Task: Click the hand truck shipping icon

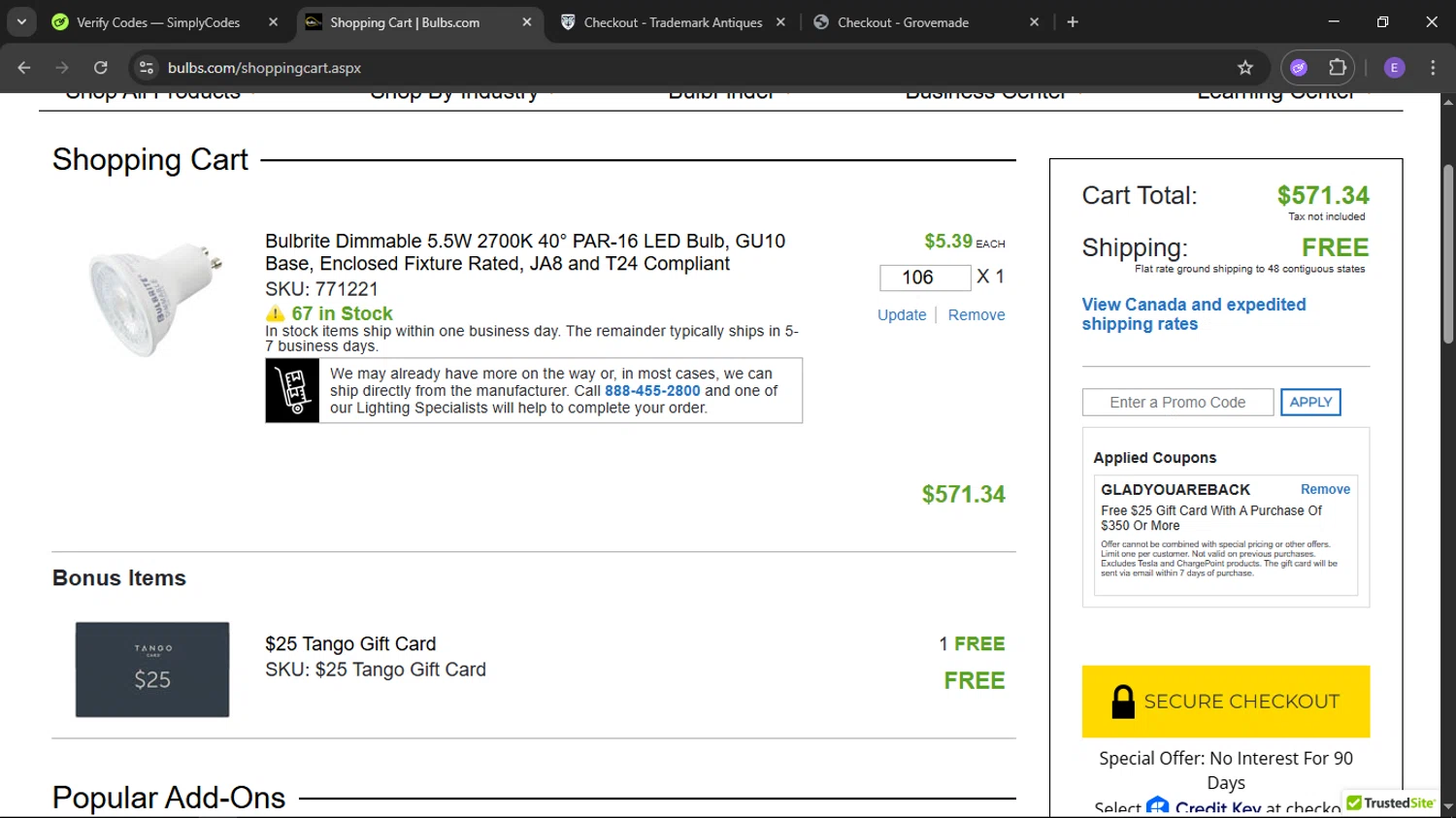Action: (x=292, y=391)
